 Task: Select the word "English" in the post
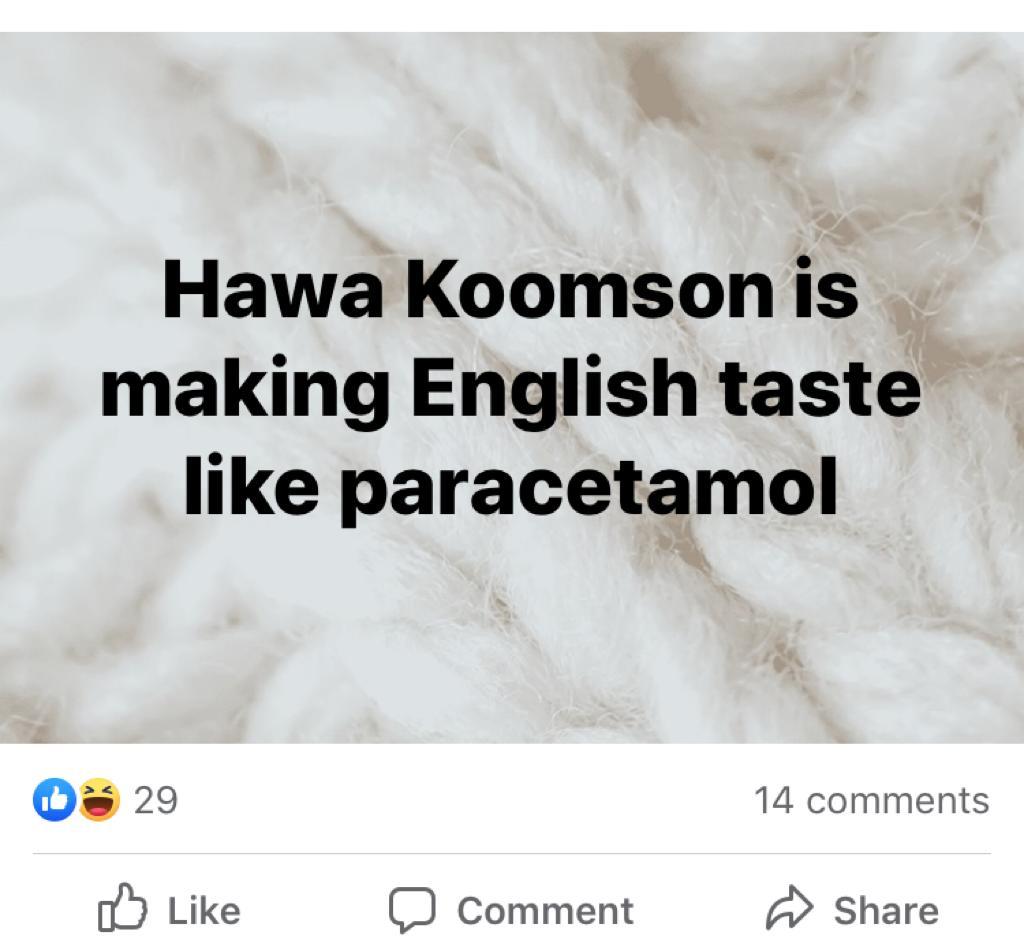[x=554, y=390]
